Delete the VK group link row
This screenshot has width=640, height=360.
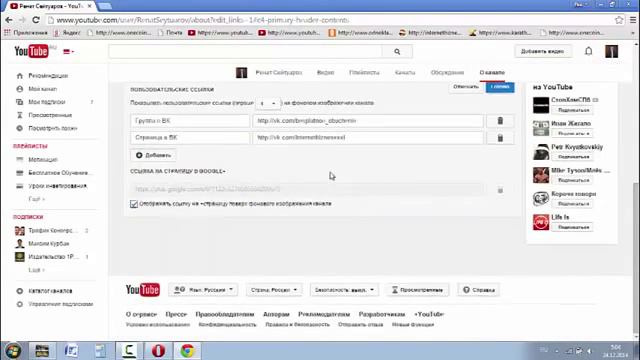click(x=500, y=121)
